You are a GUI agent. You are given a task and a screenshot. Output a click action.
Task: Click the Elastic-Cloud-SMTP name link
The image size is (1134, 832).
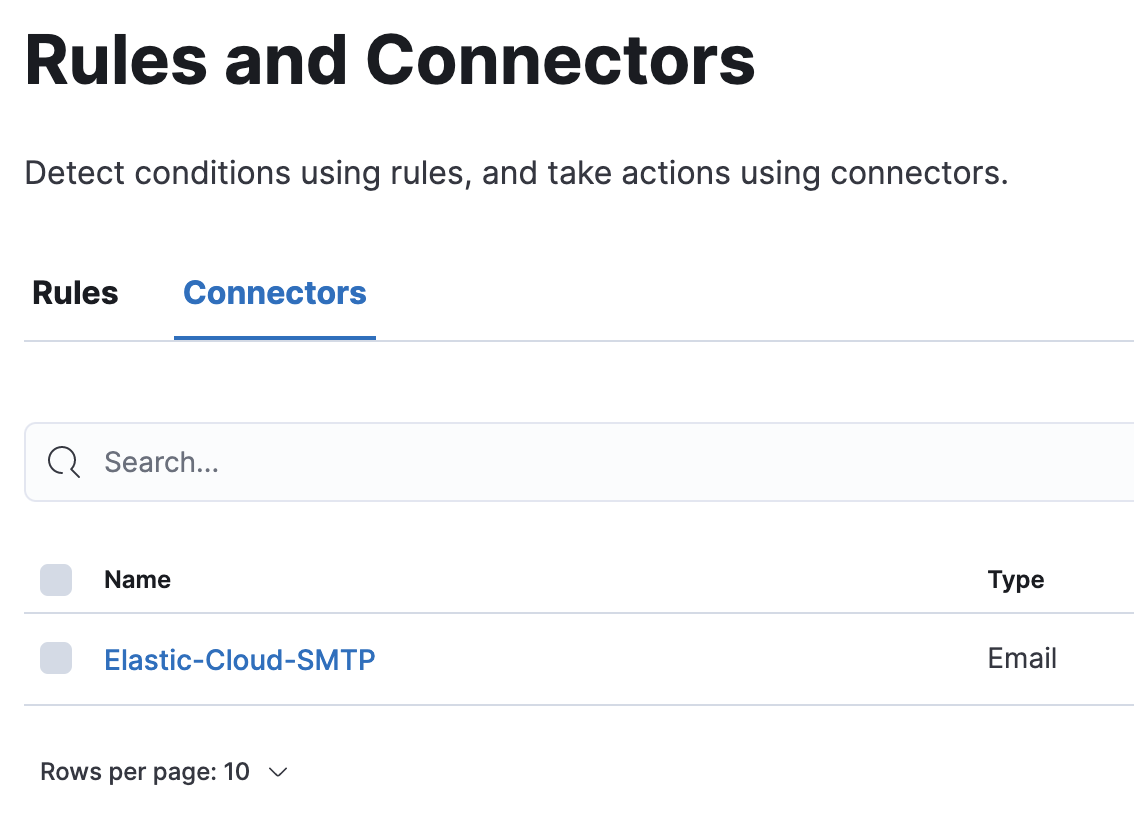(239, 659)
